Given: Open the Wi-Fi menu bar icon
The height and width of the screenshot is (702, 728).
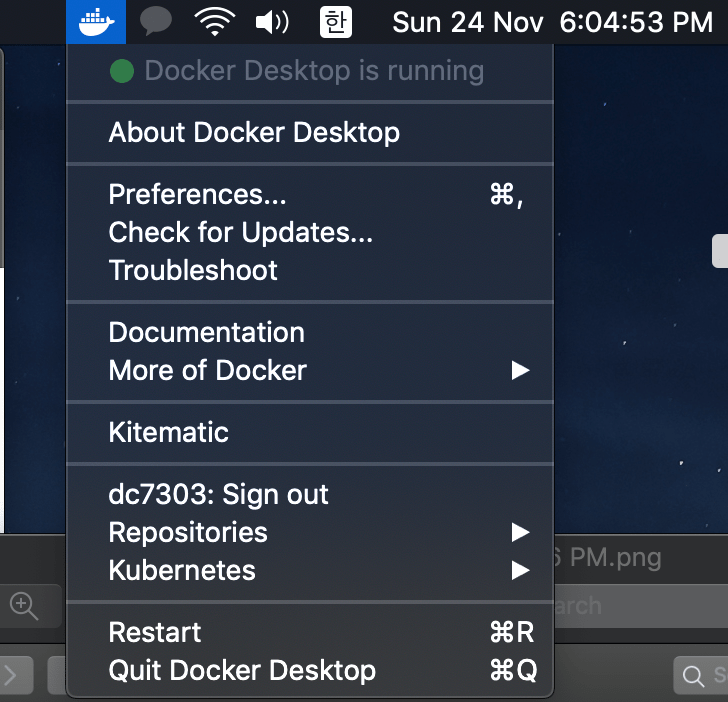Looking at the screenshot, I should [x=214, y=22].
